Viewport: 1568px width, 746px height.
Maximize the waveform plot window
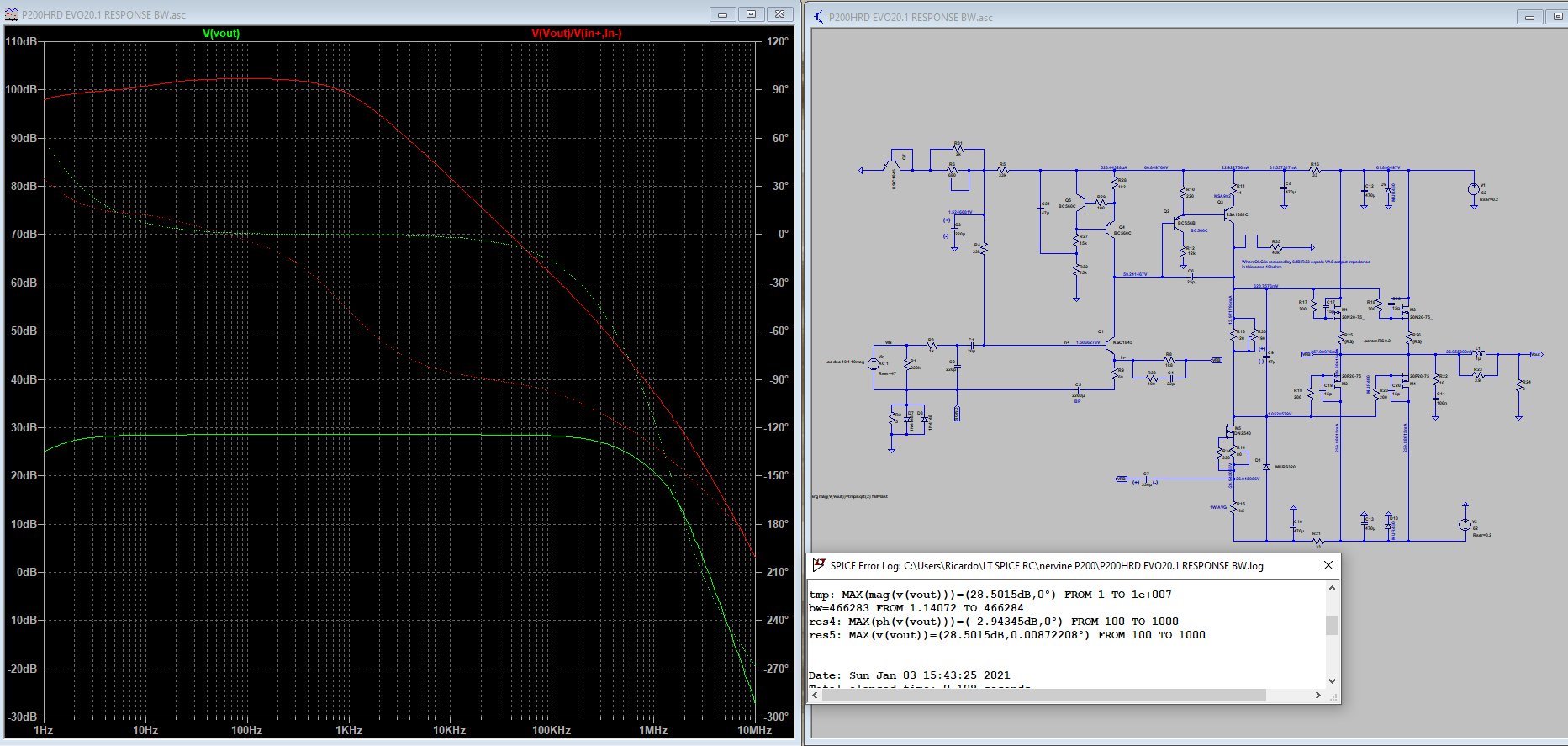(751, 14)
